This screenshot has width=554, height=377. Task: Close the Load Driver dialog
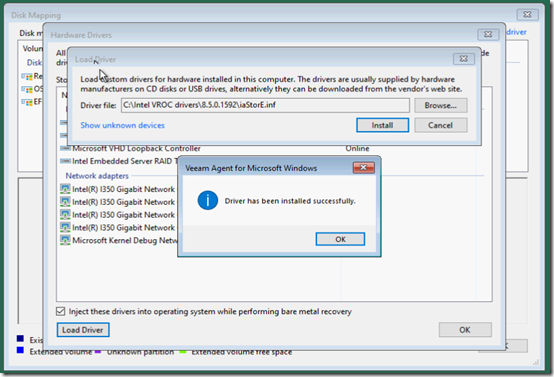464,59
